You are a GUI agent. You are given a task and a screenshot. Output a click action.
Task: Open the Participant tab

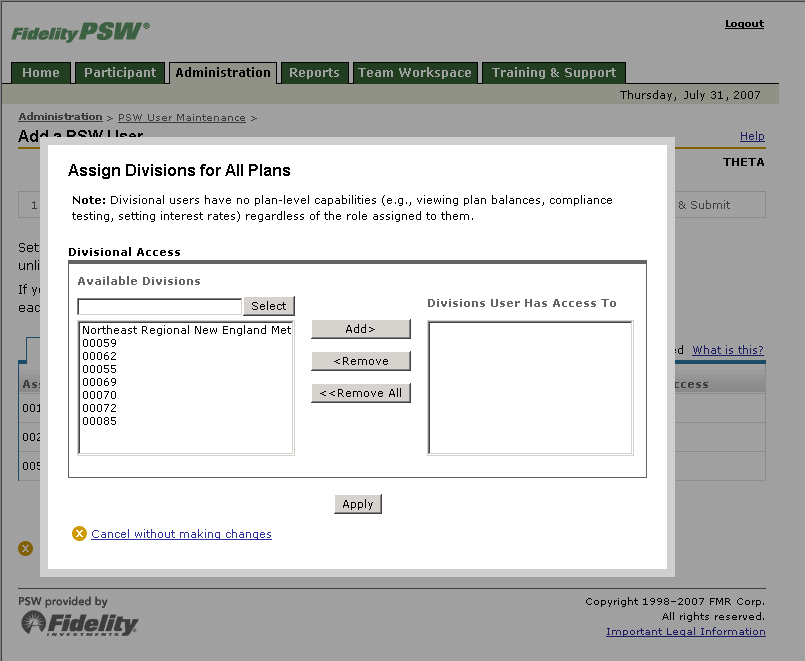coord(120,73)
